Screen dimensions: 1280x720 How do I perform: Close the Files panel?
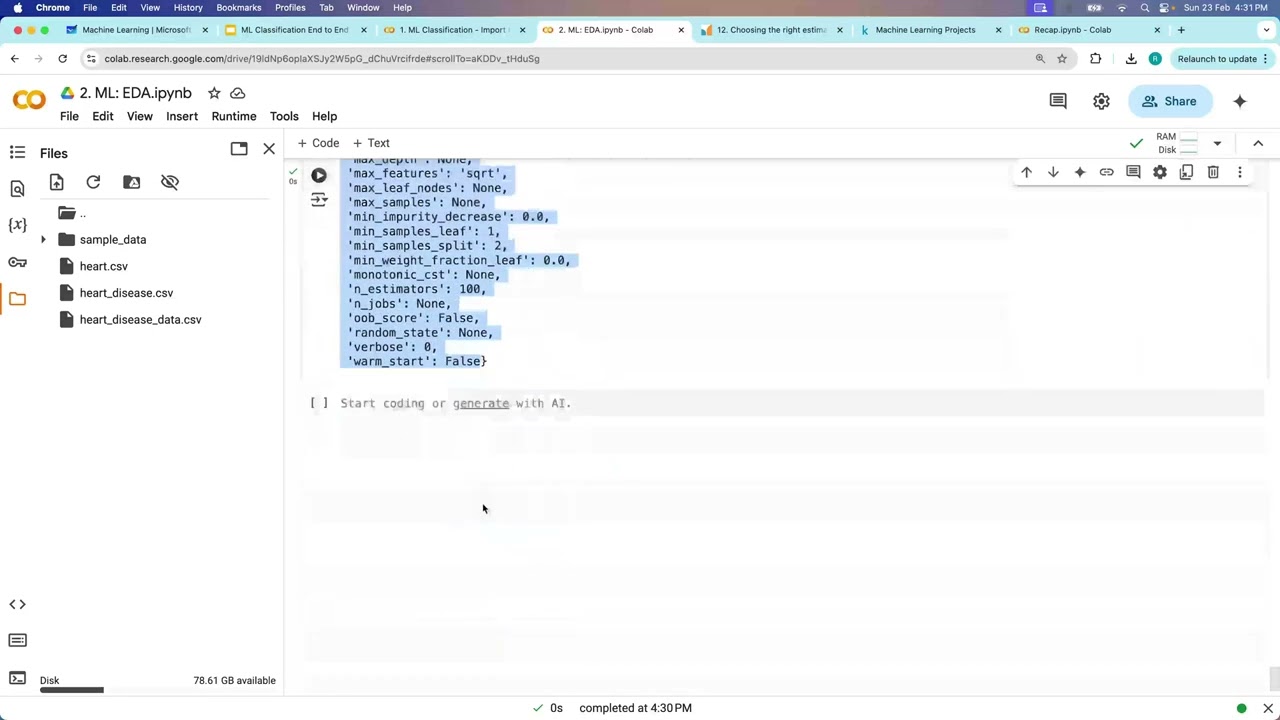(x=269, y=149)
